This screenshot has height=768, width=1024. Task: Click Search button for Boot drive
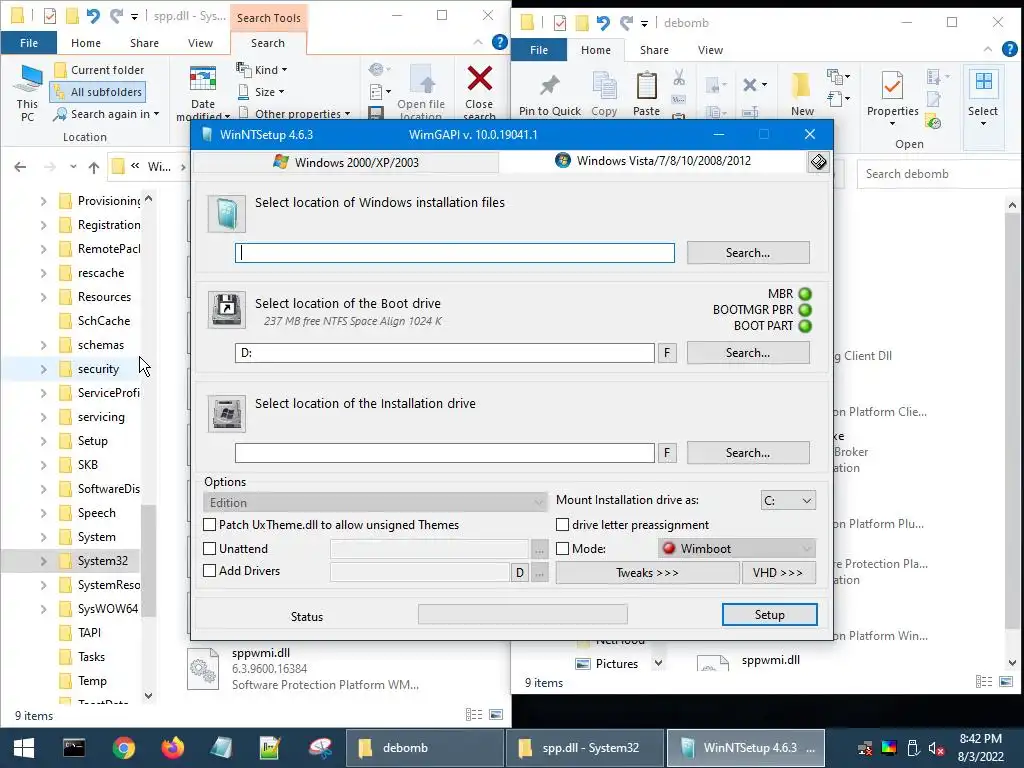748,353
